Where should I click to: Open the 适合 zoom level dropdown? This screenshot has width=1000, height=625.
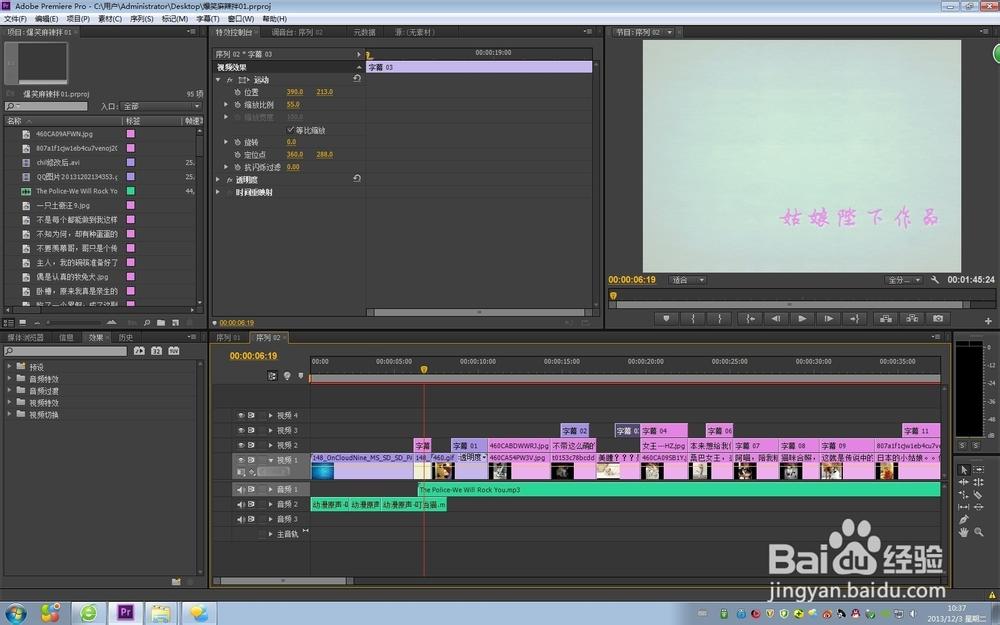(688, 280)
